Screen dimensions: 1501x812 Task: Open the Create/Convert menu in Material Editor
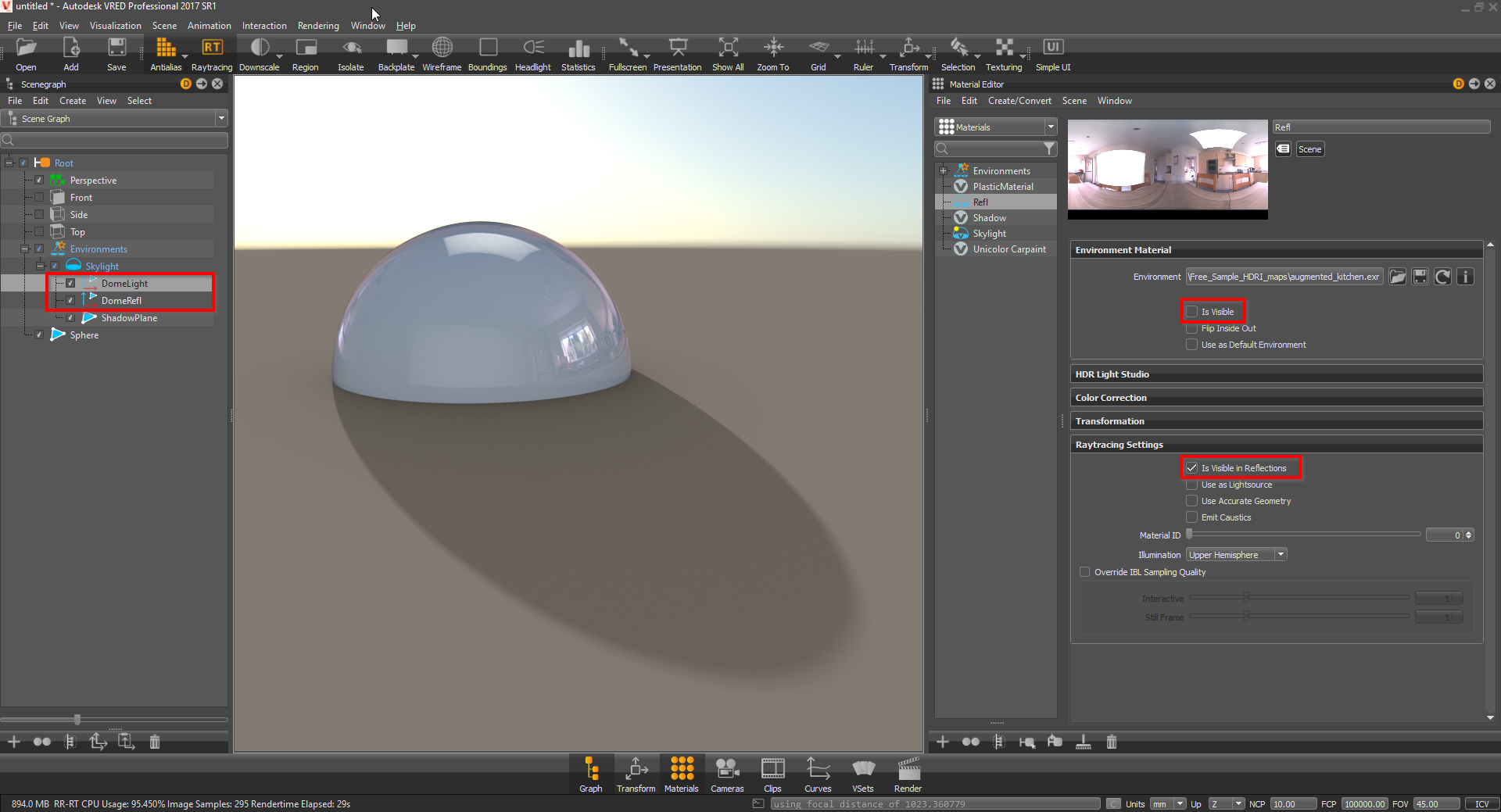[1019, 100]
